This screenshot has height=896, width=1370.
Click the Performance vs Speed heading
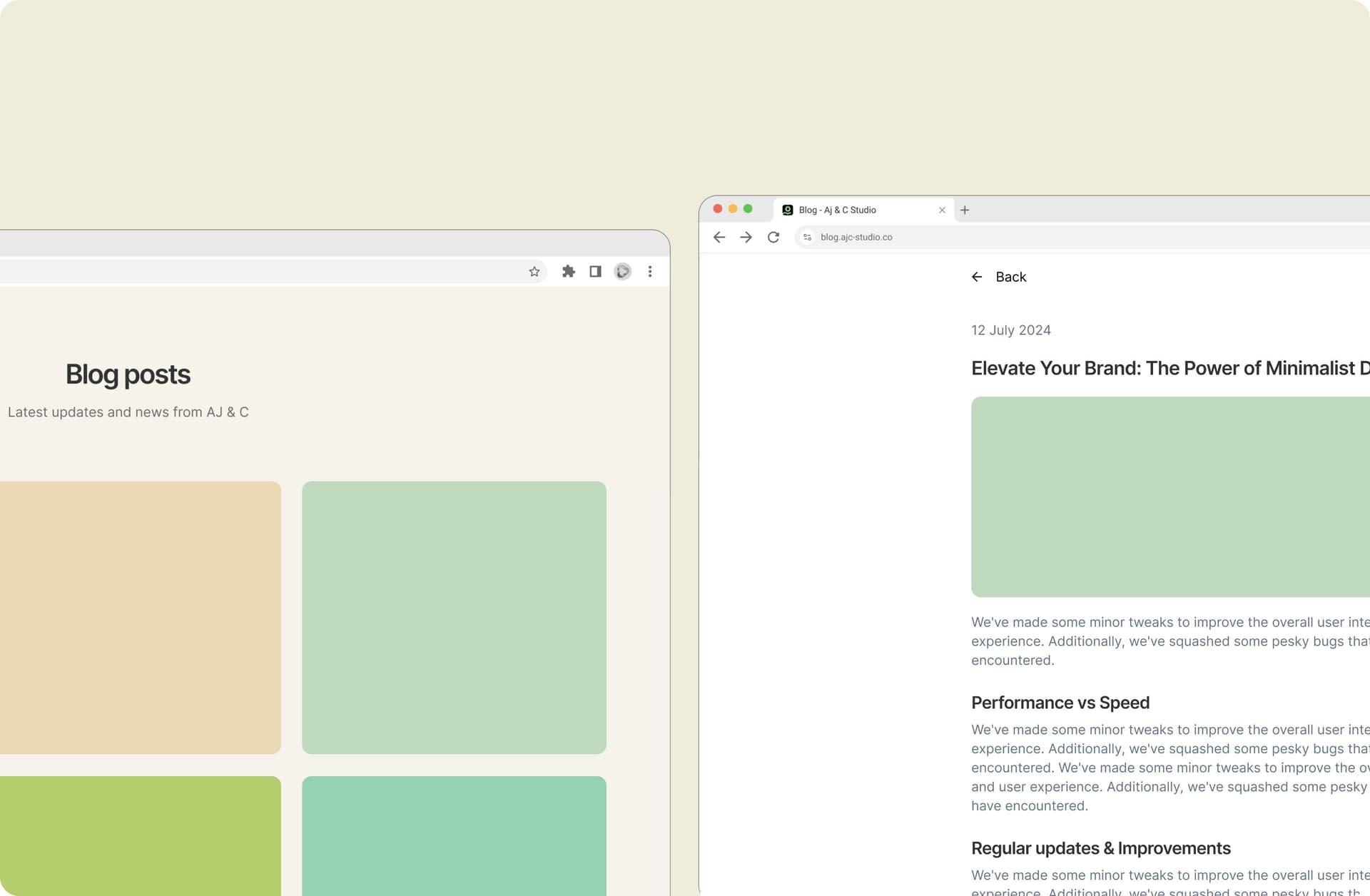tap(1060, 703)
